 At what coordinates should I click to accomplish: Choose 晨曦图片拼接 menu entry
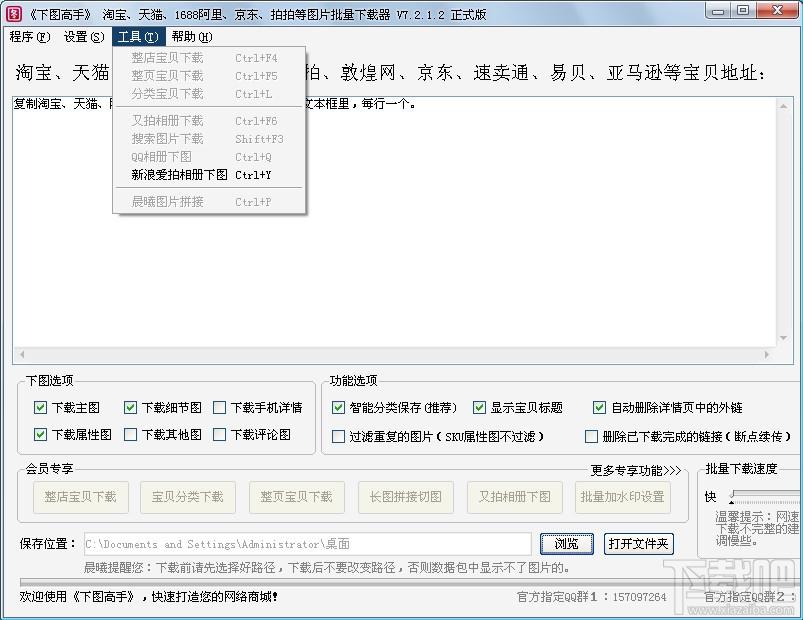coord(208,202)
